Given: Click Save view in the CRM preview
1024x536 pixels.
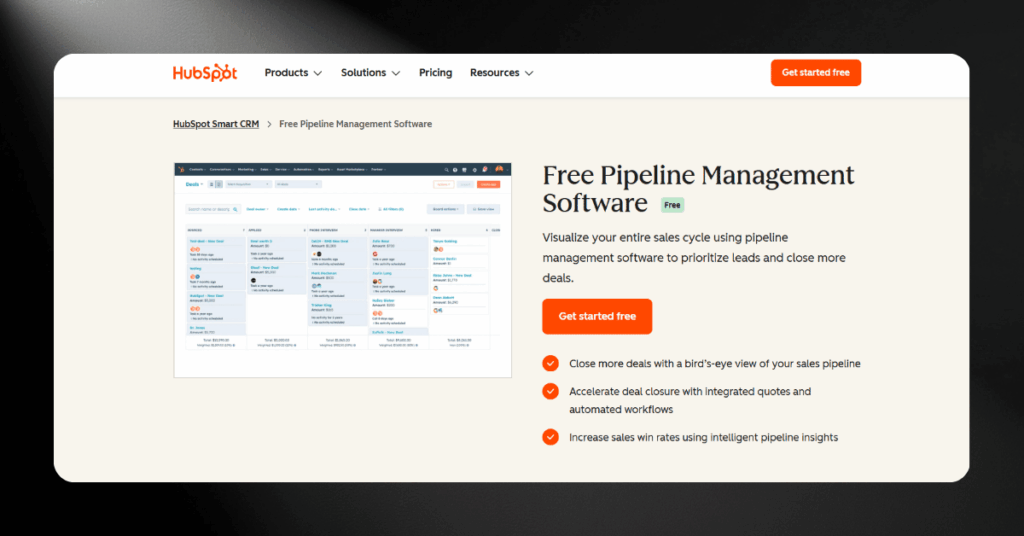Looking at the screenshot, I should (483, 209).
